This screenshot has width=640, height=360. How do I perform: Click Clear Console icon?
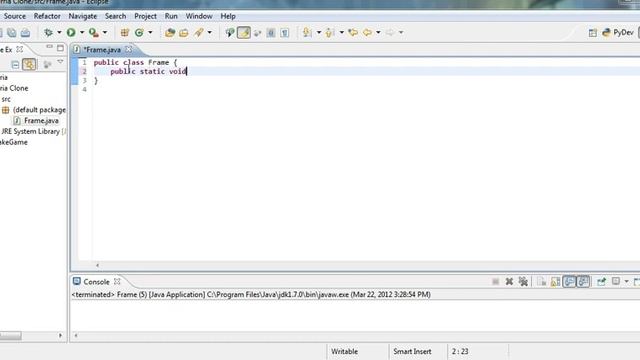click(x=542, y=282)
